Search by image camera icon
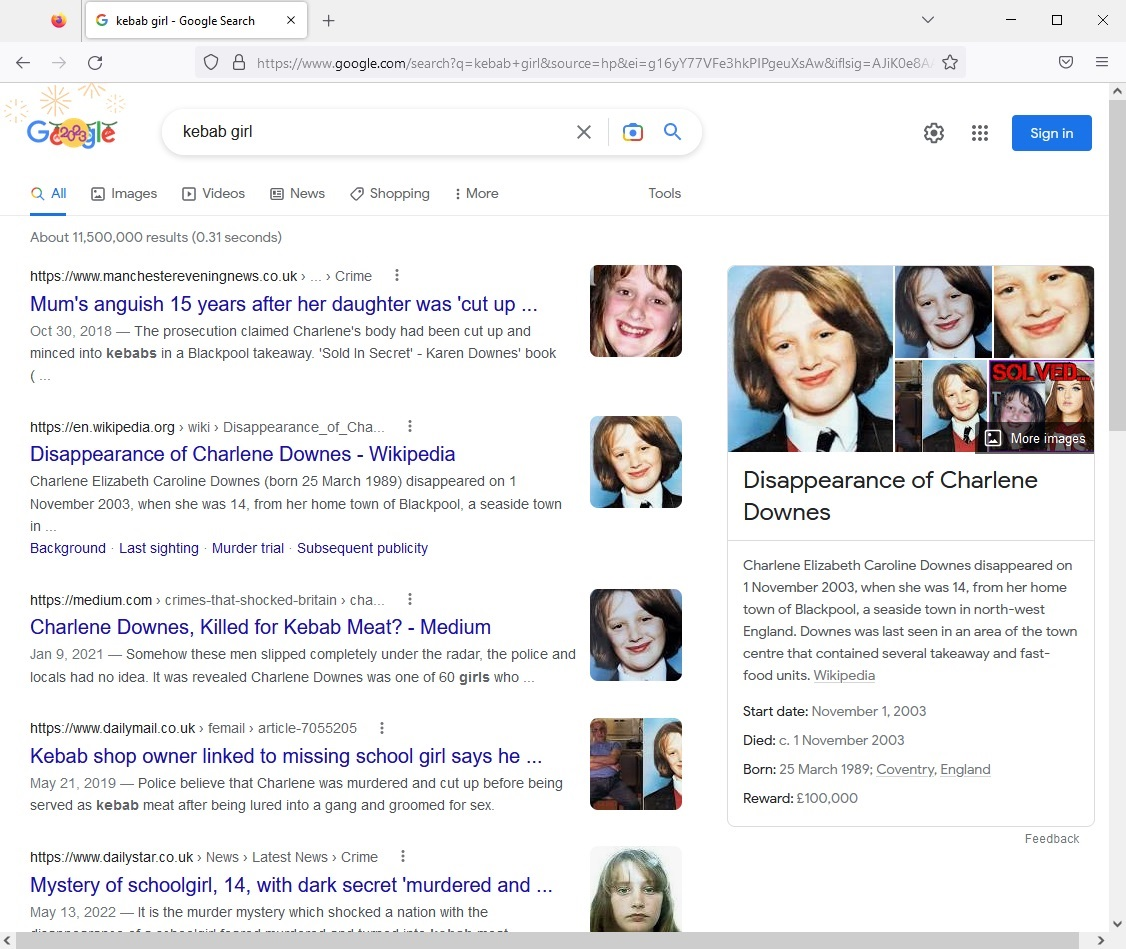This screenshot has width=1126, height=949. [x=633, y=132]
